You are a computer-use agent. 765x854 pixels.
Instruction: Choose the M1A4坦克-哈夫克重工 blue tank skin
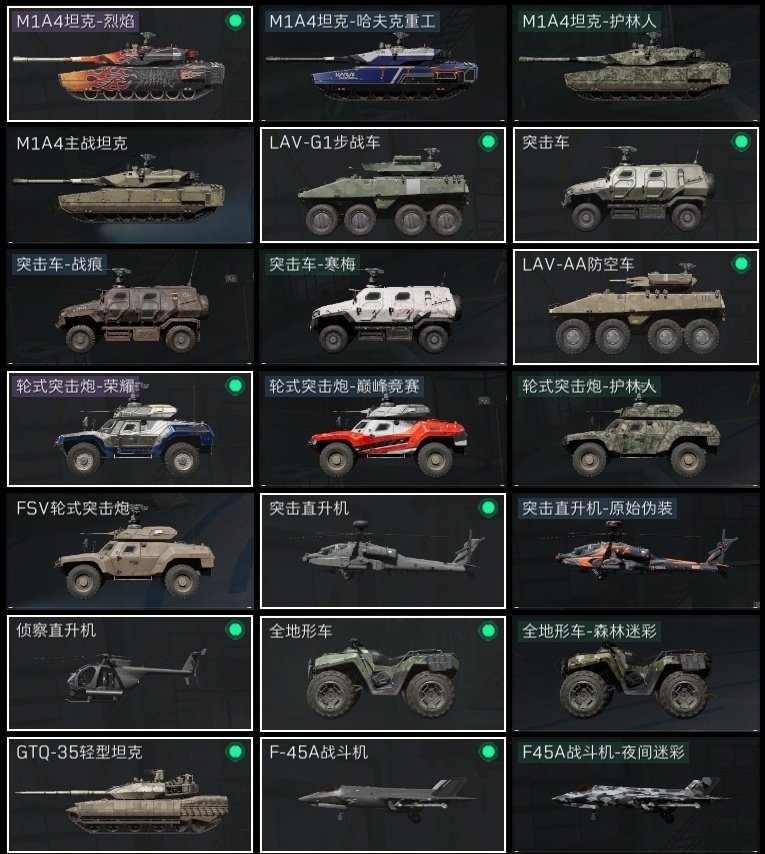tap(383, 64)
